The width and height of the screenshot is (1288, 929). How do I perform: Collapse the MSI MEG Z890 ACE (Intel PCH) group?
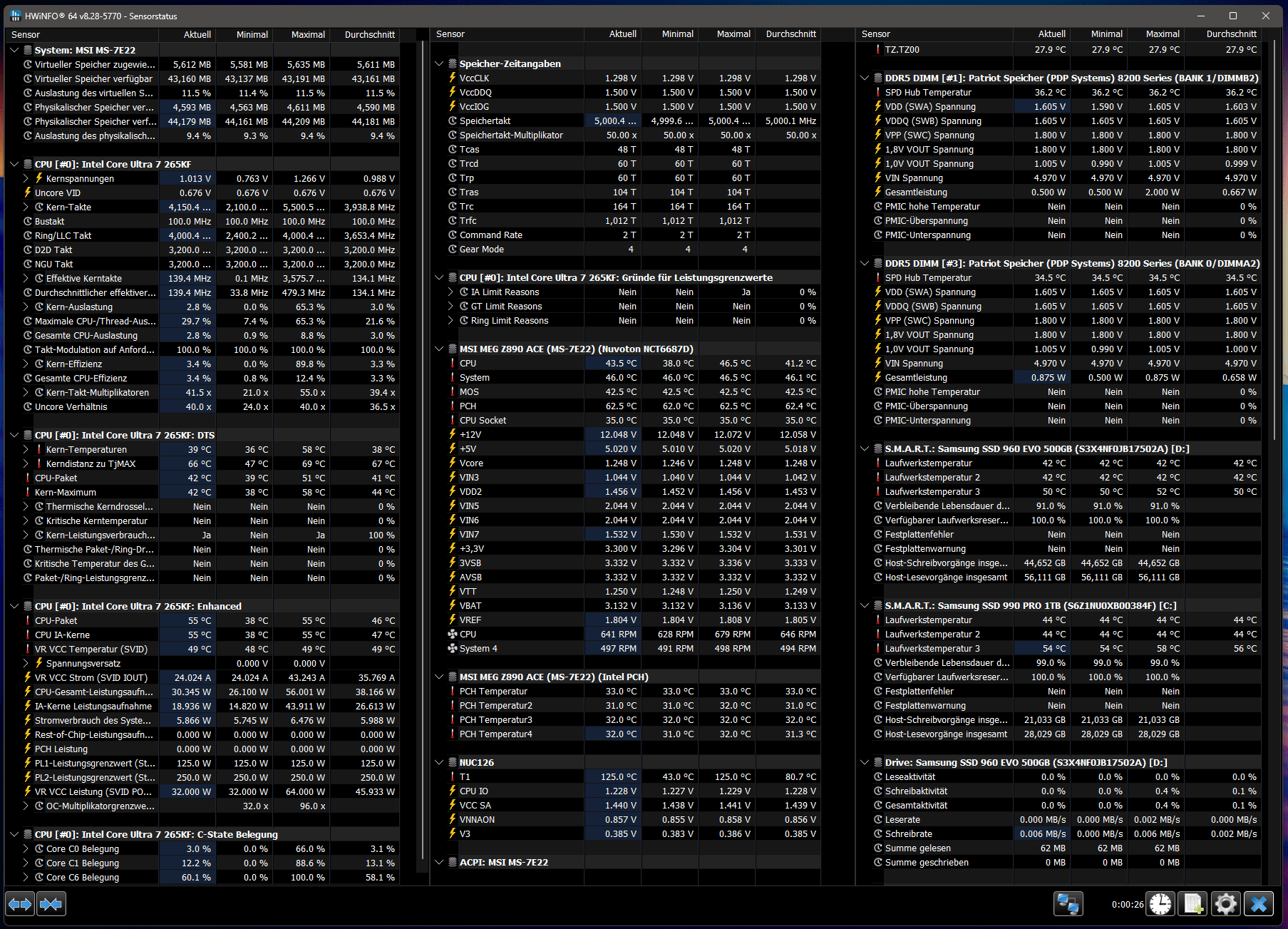439,677
